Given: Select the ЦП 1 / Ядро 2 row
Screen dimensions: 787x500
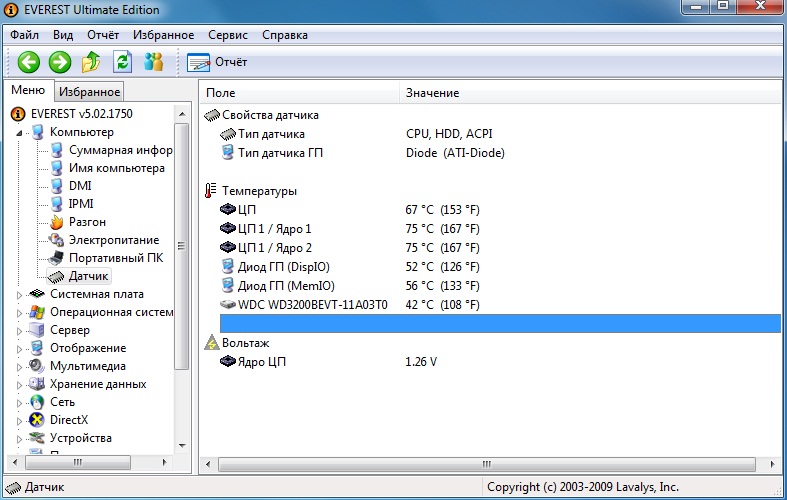Looking at the screenshot, I should tap(492, 248).
